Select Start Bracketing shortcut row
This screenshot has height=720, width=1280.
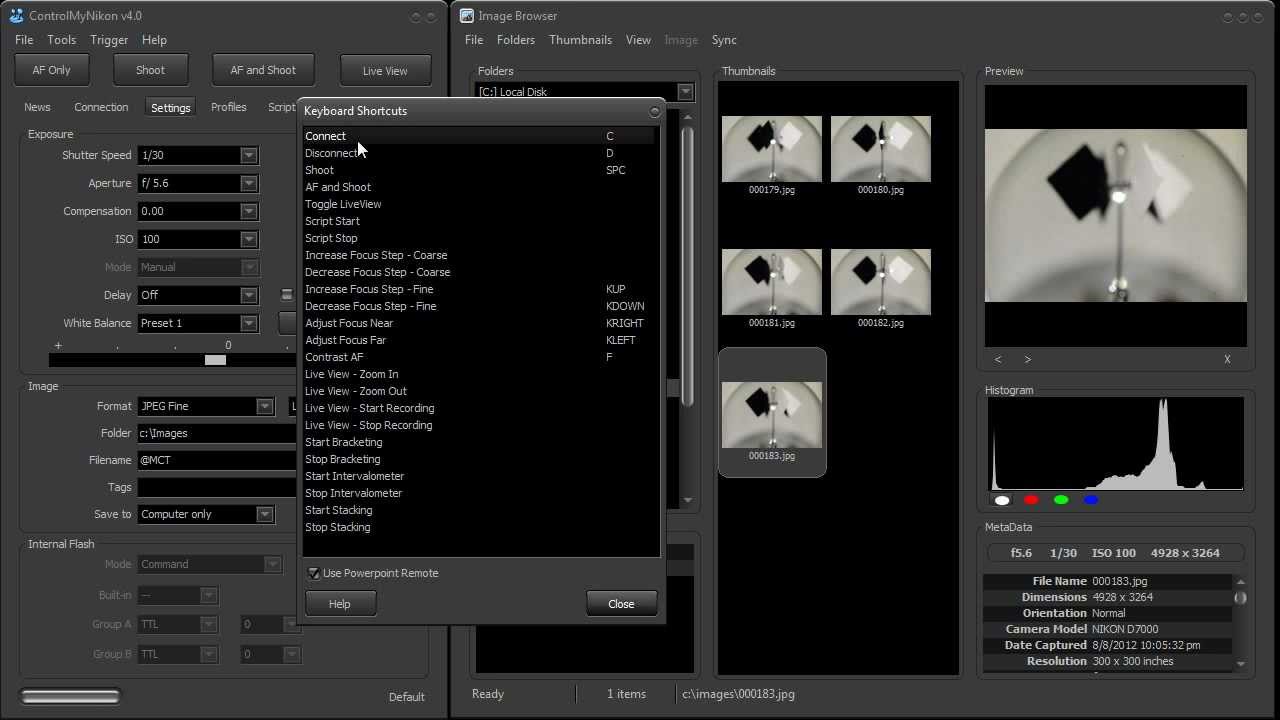point(479,442)
